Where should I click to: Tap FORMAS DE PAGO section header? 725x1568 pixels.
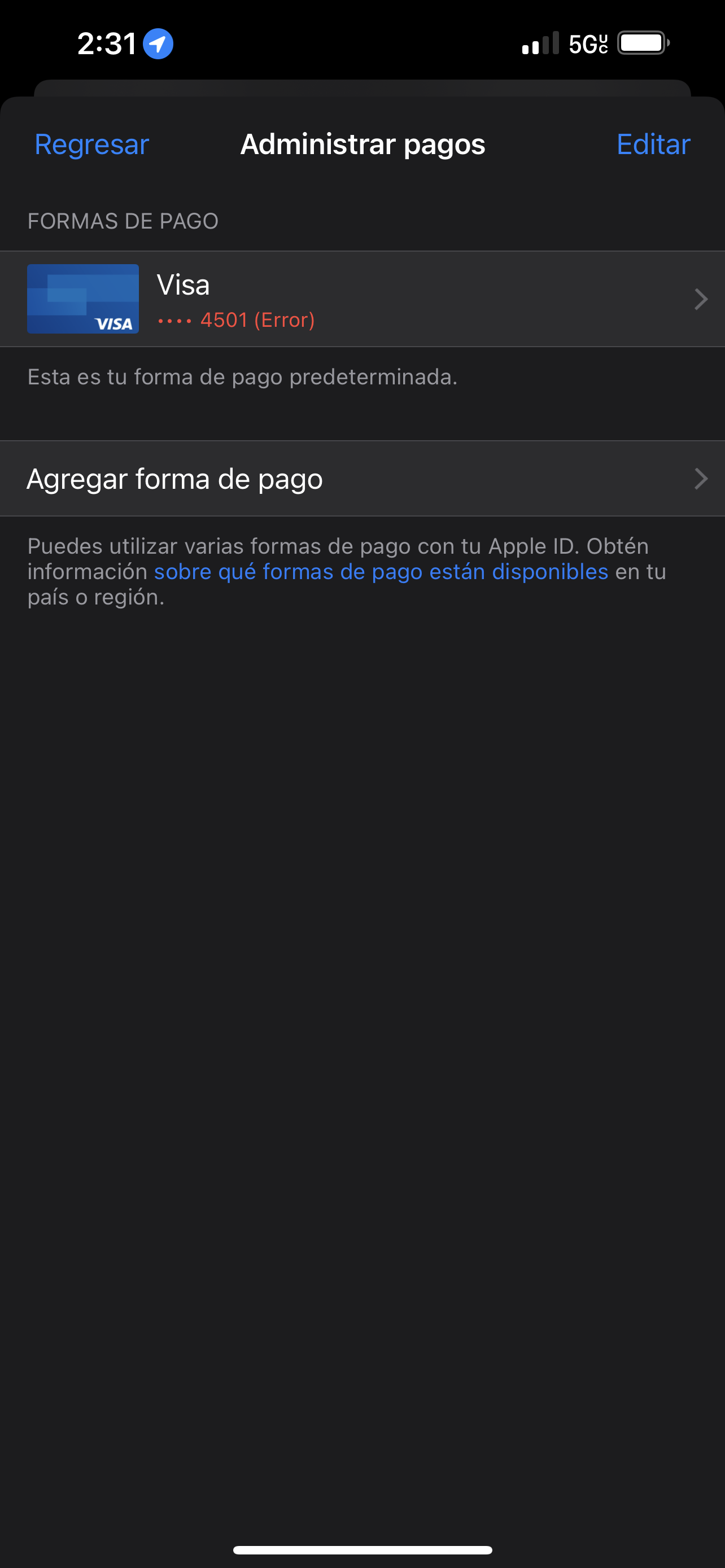click(123, 221)
